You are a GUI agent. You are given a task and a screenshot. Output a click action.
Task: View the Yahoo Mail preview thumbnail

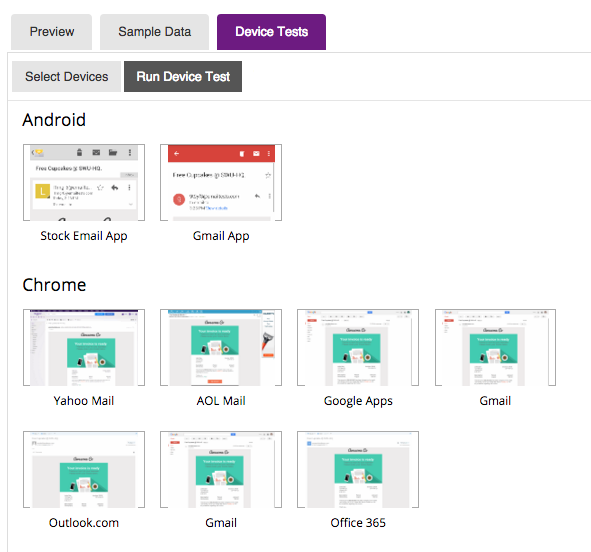click(x=84, y=347)
